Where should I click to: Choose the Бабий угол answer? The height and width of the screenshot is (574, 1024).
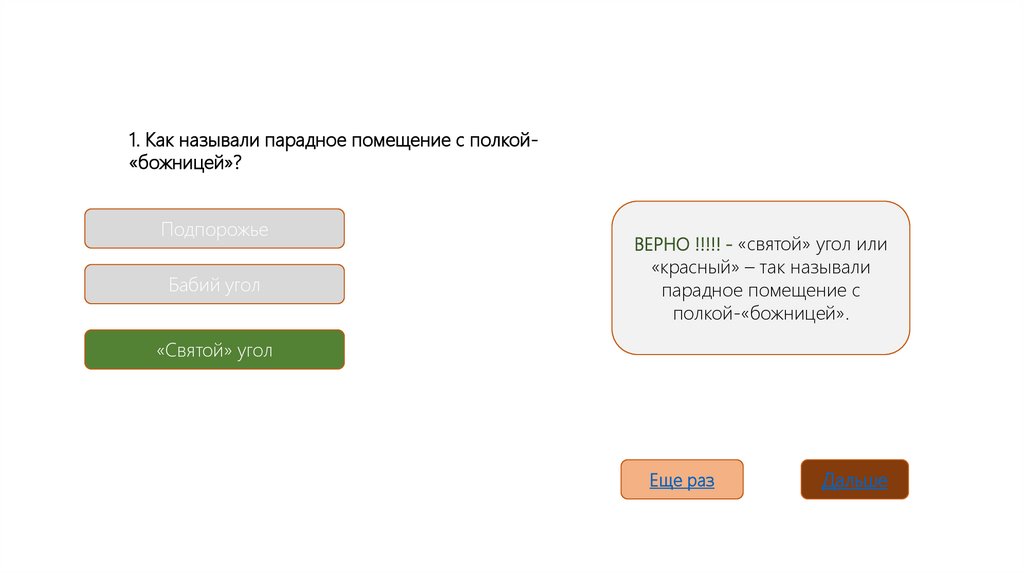click(x=214, y=285)
